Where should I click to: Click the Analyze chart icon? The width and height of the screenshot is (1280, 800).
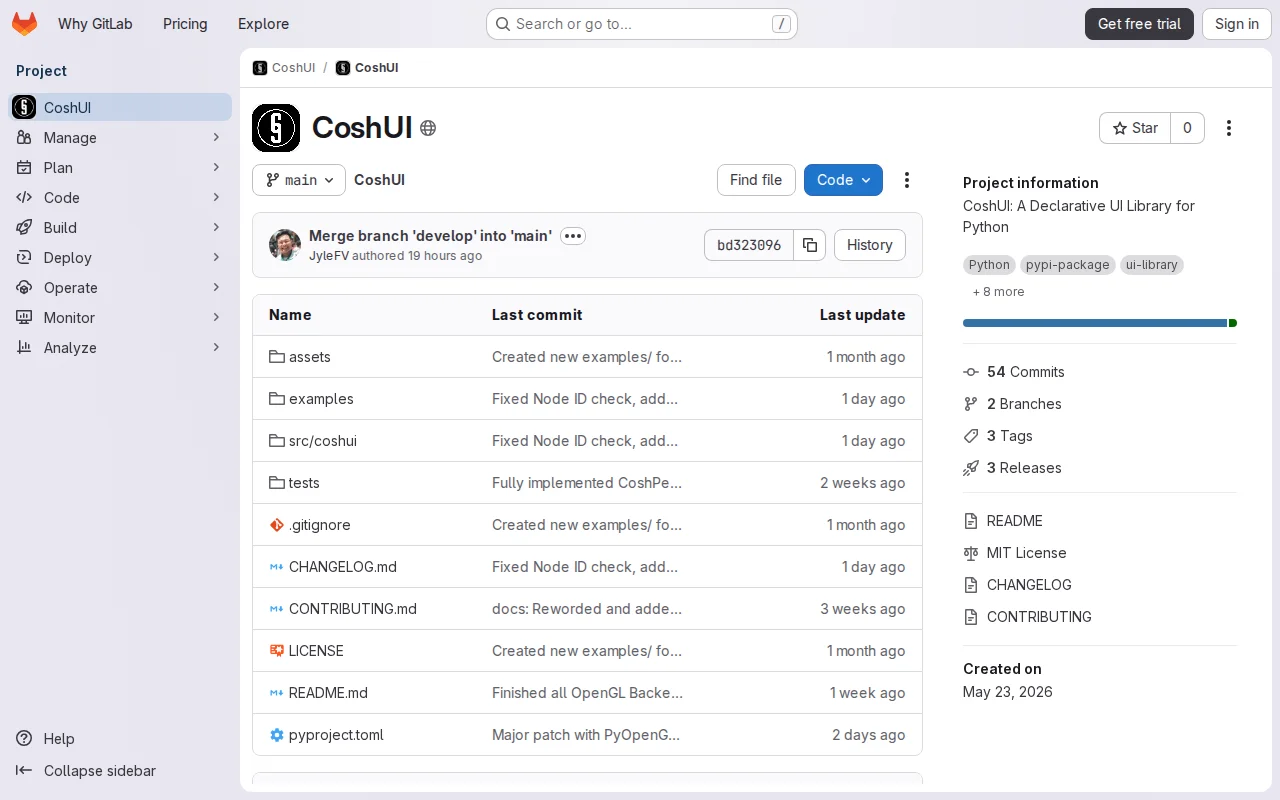tap(24, 347)
